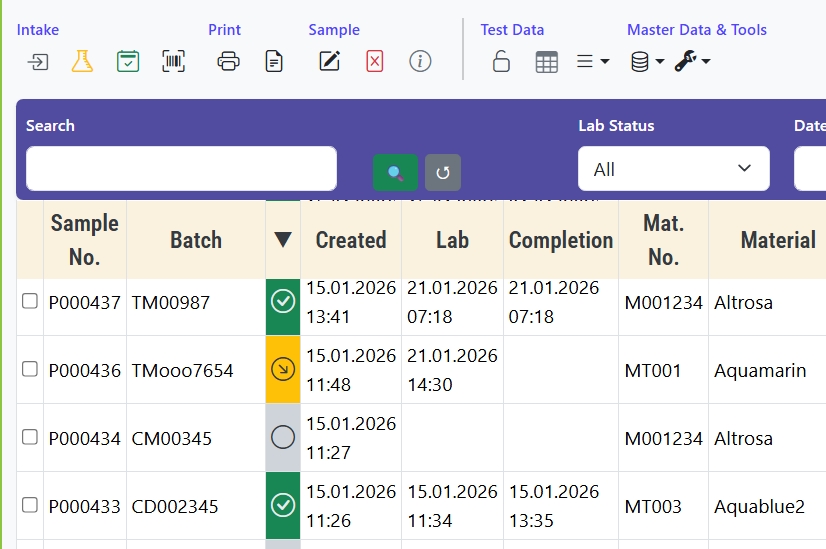Sort by the Sample No. column header
Screen dimensions: 826x549
[84, 240]
